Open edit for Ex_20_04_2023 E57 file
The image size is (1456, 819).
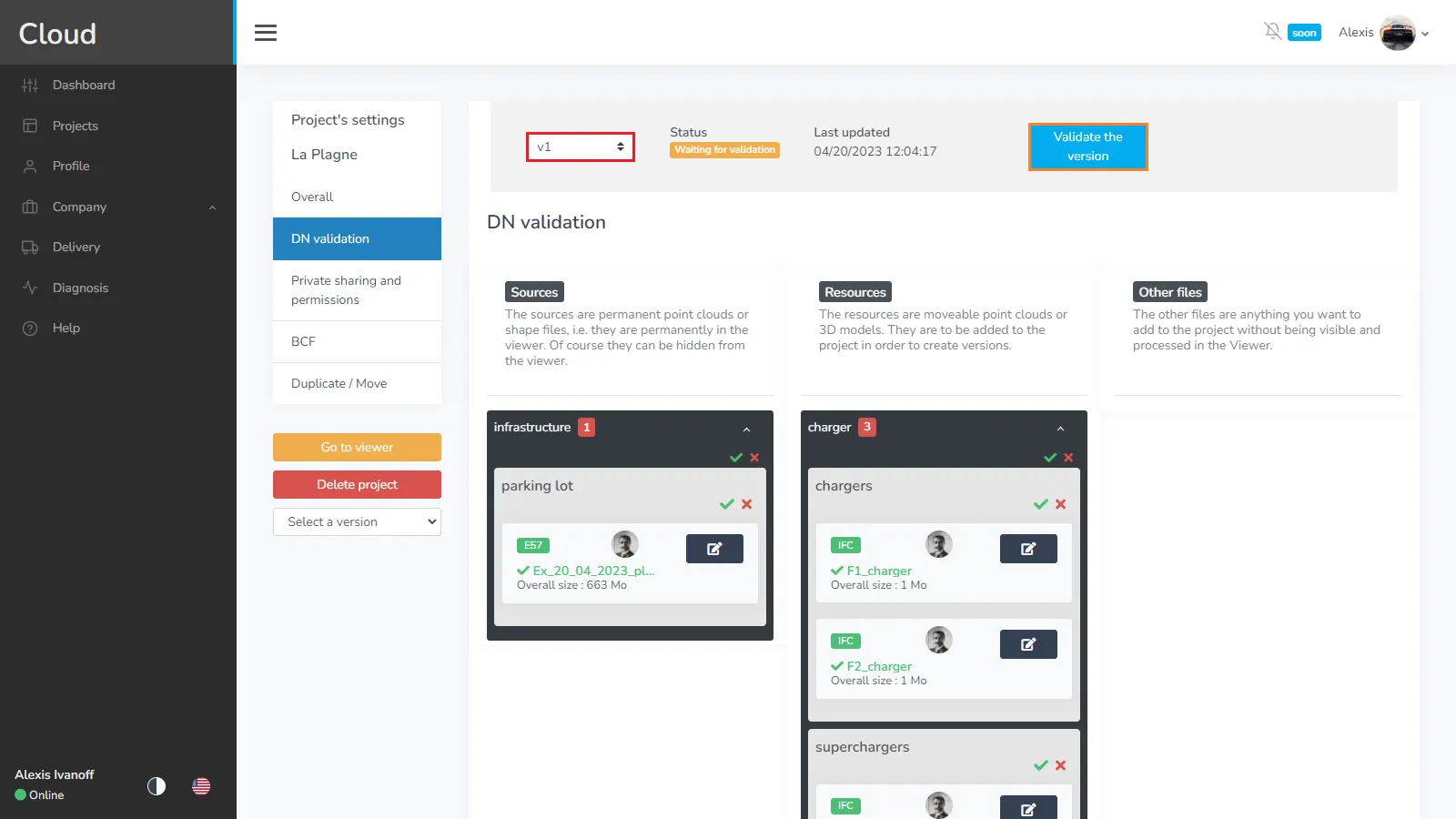(714, 549)
